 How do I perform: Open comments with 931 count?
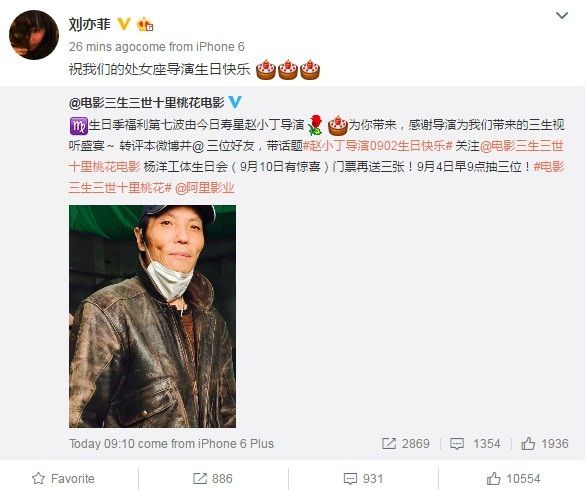[363, 478]
